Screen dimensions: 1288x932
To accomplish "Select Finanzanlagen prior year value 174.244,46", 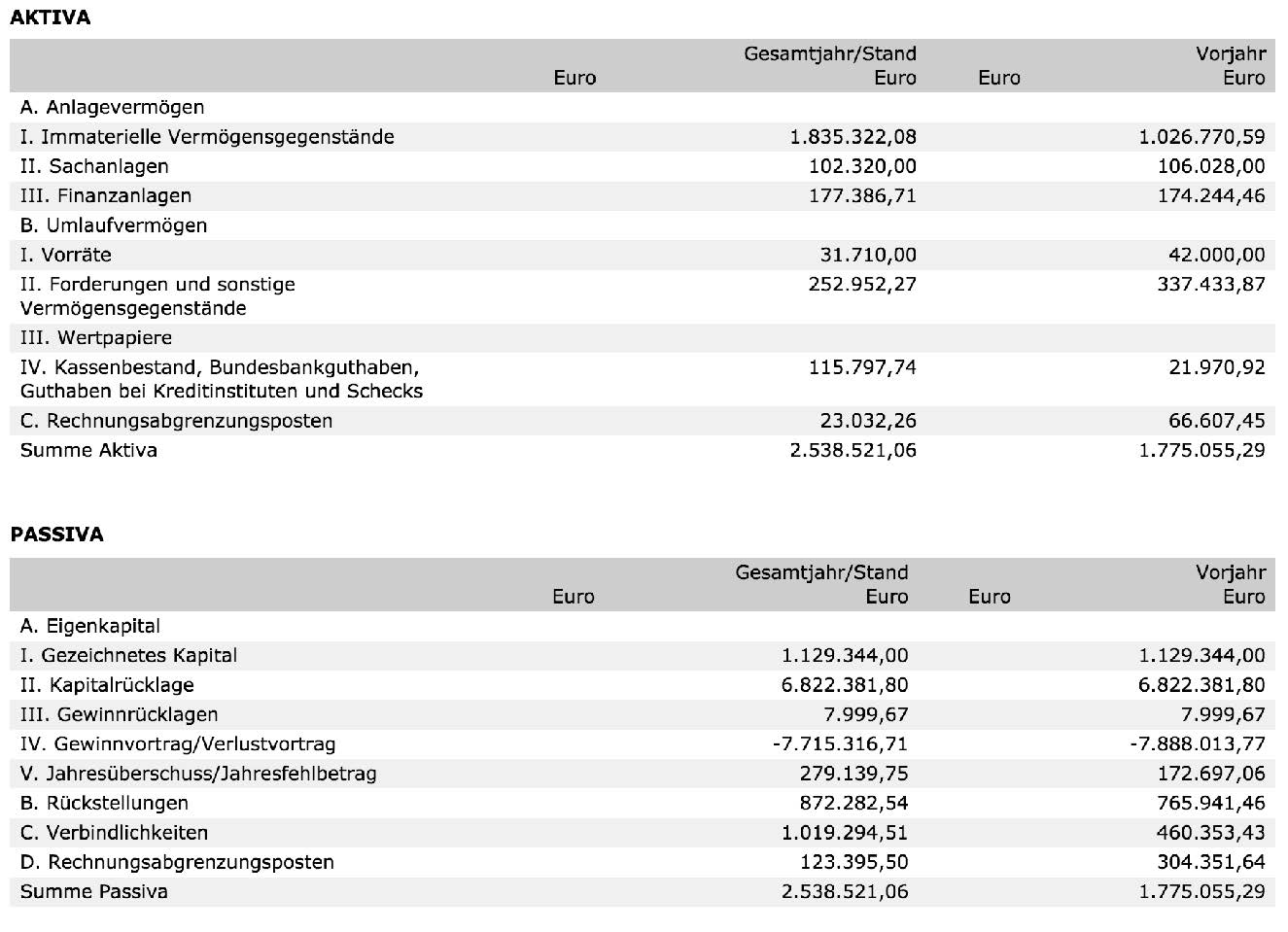I will point(1211,196).
